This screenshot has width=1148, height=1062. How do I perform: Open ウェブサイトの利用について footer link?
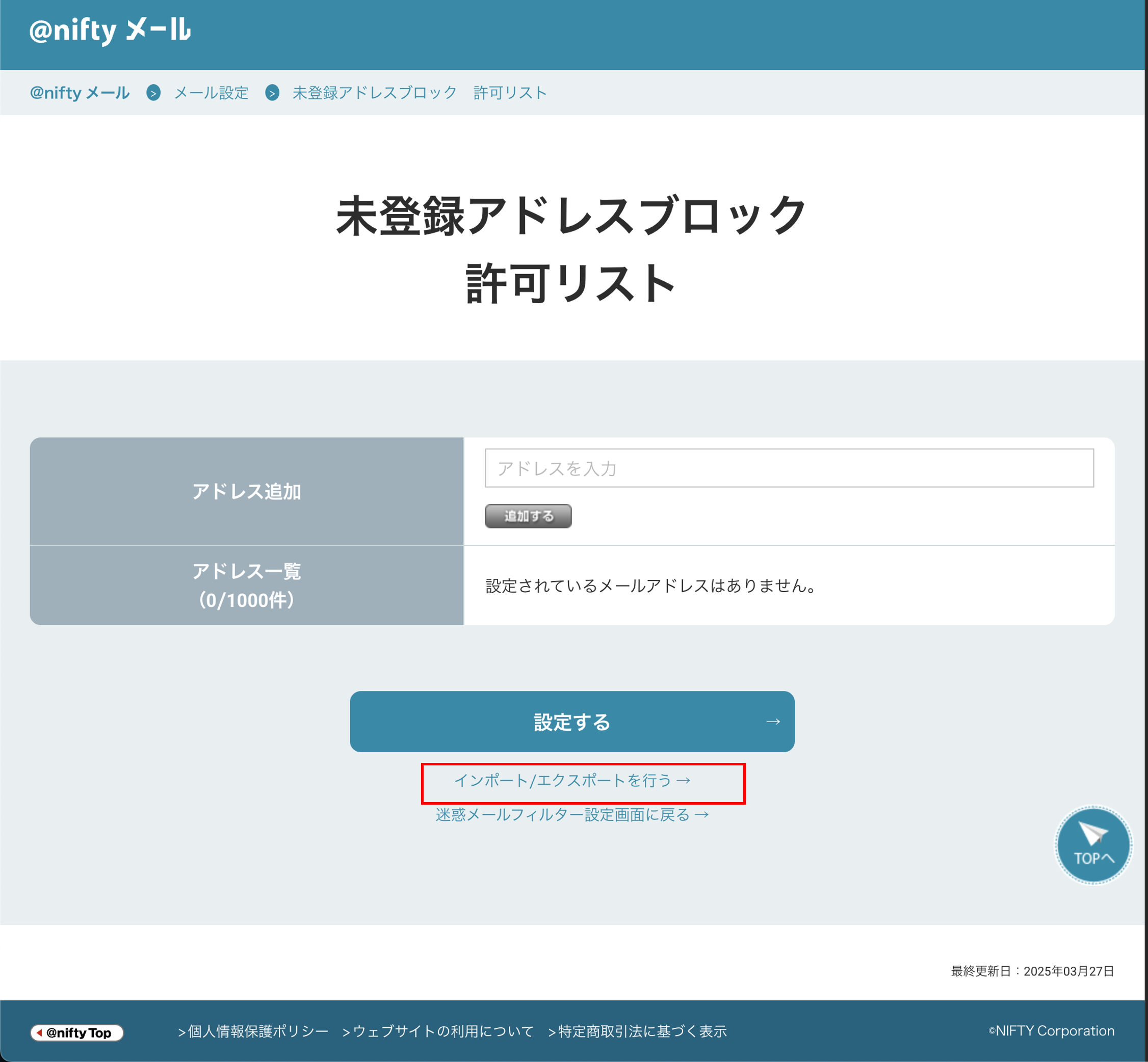click(438, 1031)
